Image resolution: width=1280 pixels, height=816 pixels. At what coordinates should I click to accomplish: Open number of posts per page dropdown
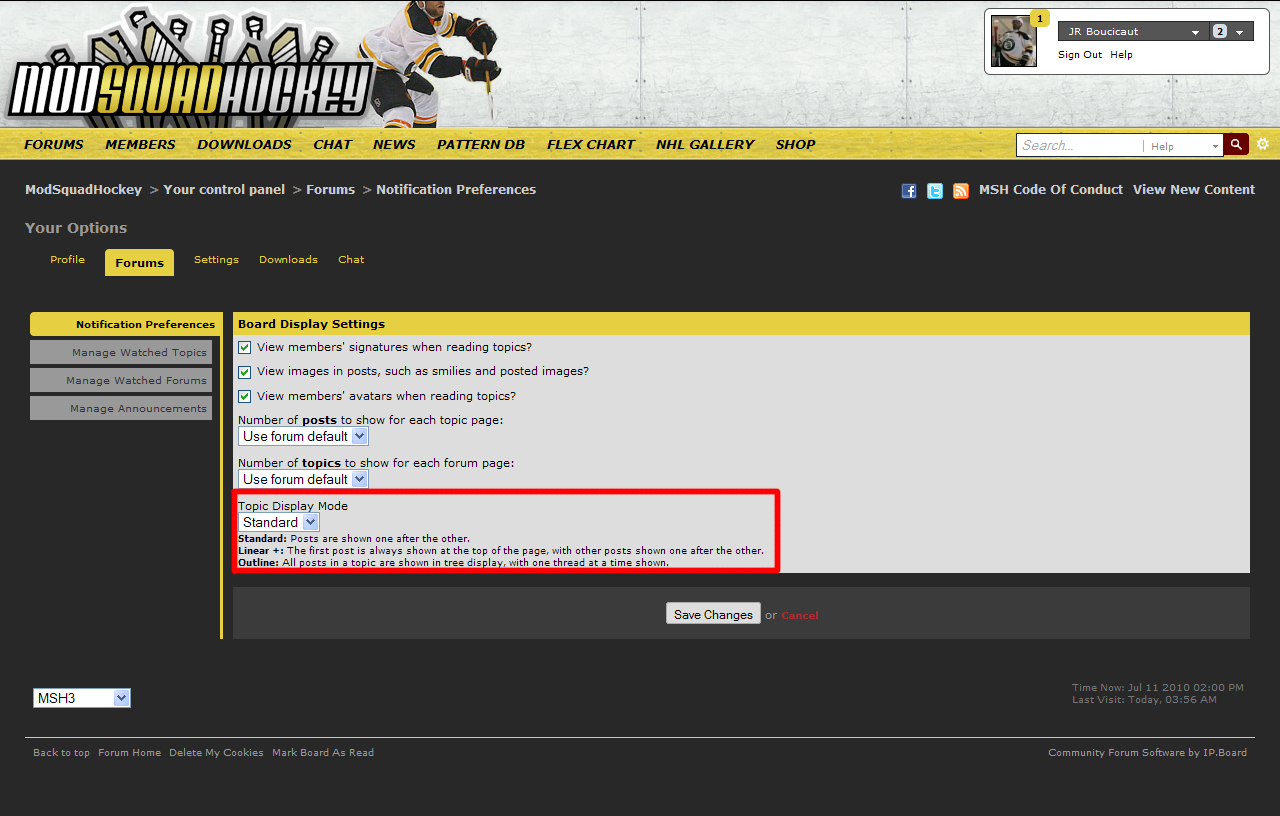[303, 437]
